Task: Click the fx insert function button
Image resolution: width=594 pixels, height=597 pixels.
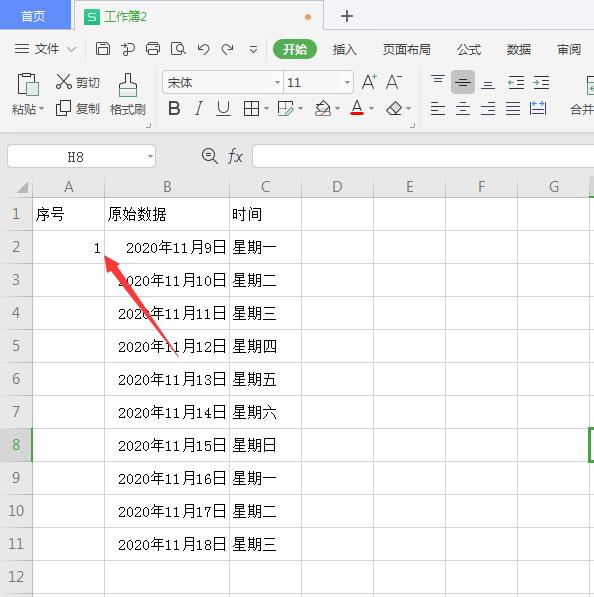Action: [x=235, y=156]
